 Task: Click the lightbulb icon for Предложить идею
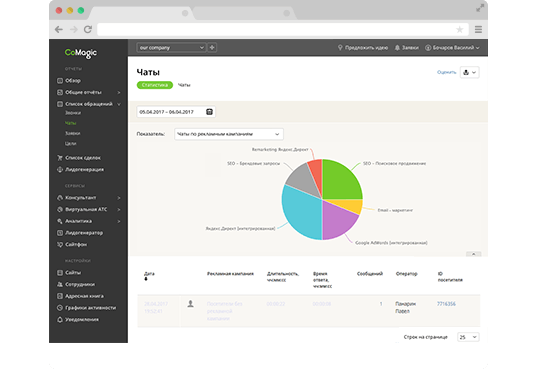tap(340, 48)
